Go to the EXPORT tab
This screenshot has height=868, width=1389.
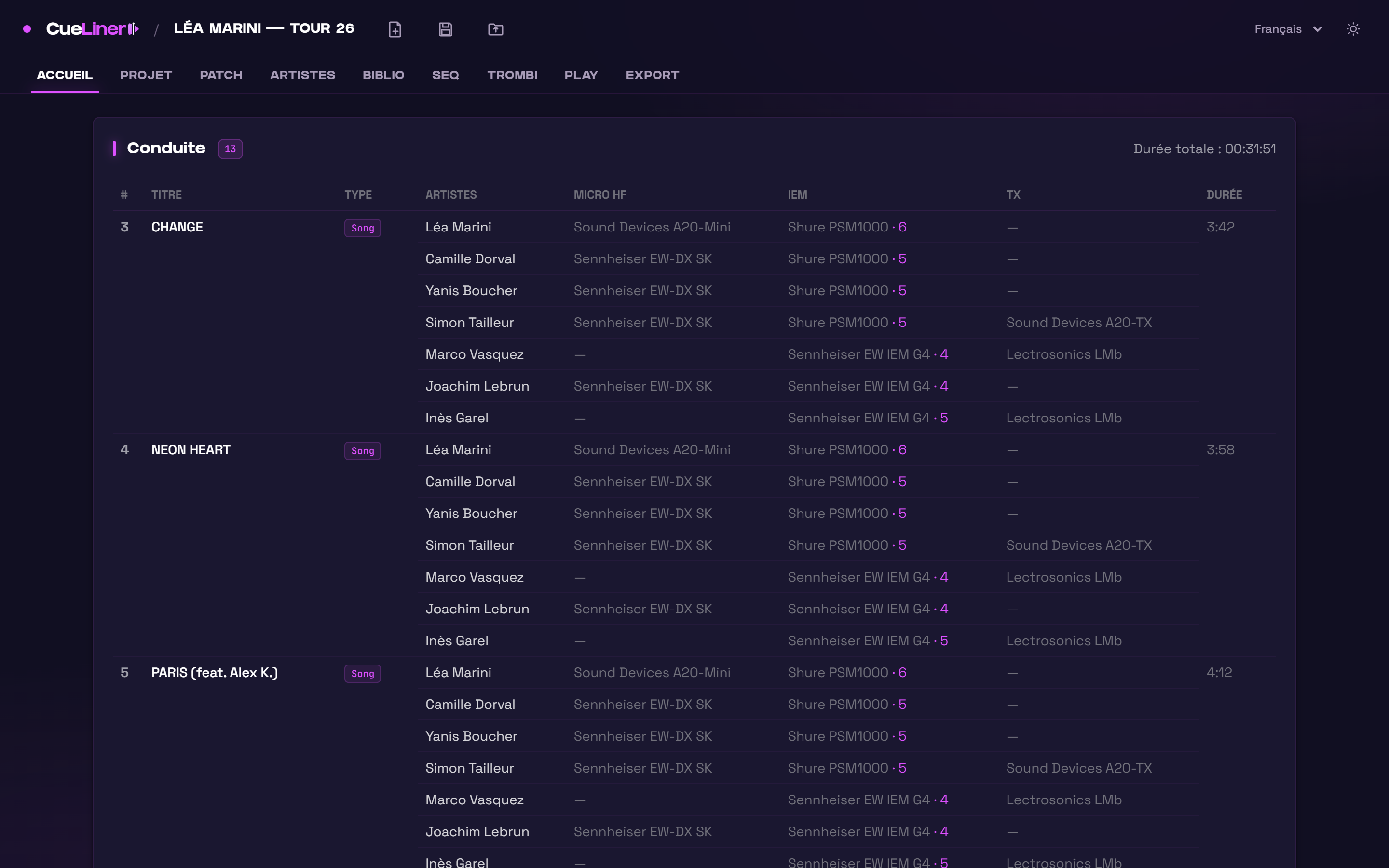pos(652,75)
